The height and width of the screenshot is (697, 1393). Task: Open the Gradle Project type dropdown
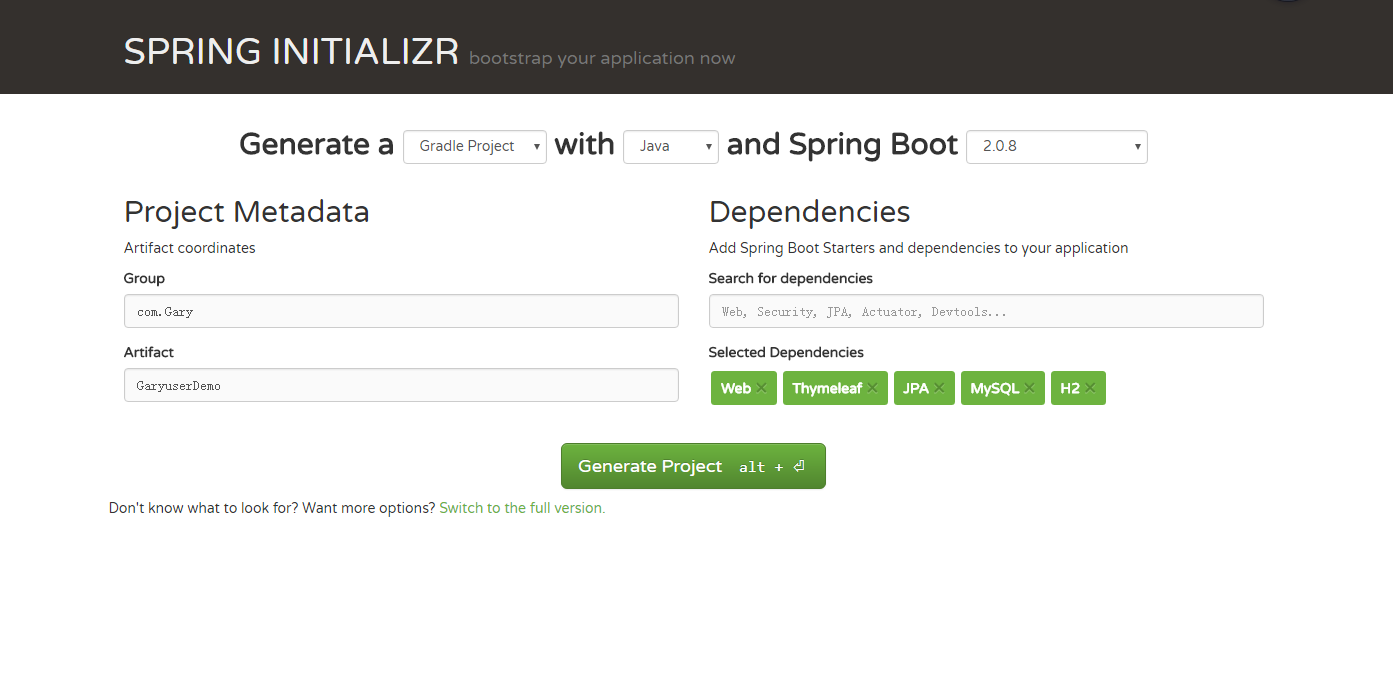475,146
